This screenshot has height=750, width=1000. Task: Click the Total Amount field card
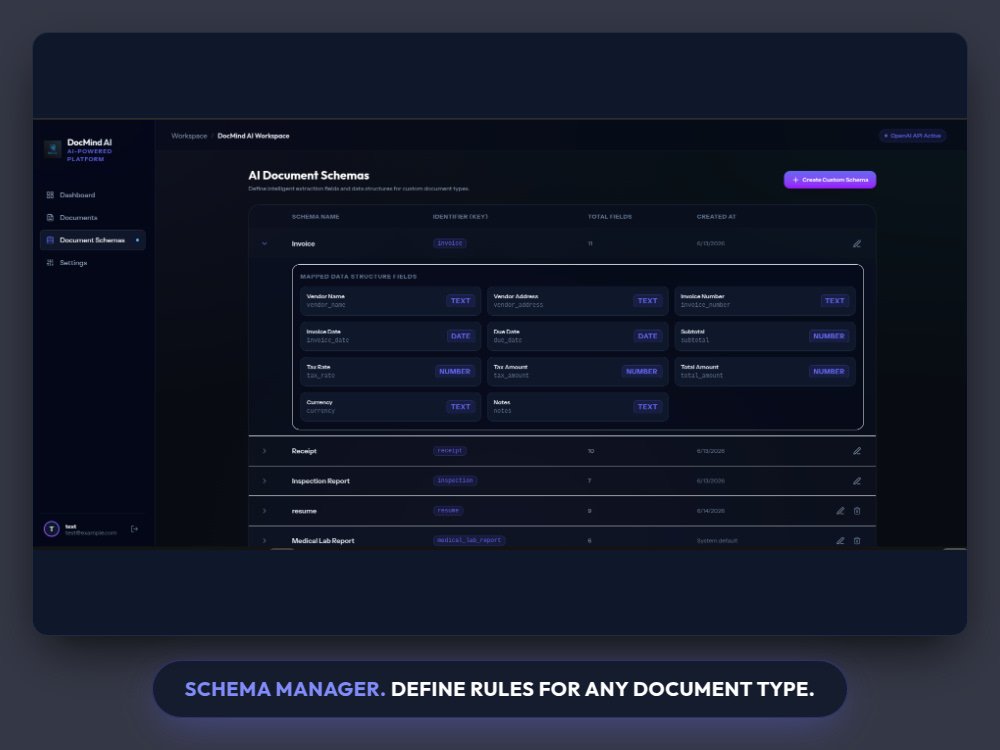point(765,372)
